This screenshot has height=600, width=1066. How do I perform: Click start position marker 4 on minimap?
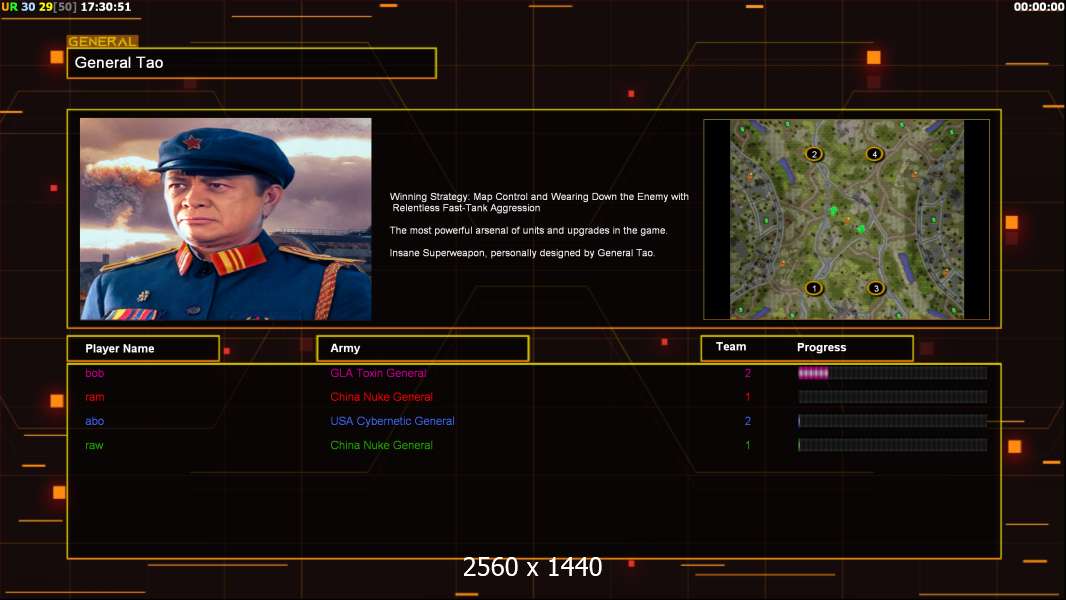tap(874, 154)
